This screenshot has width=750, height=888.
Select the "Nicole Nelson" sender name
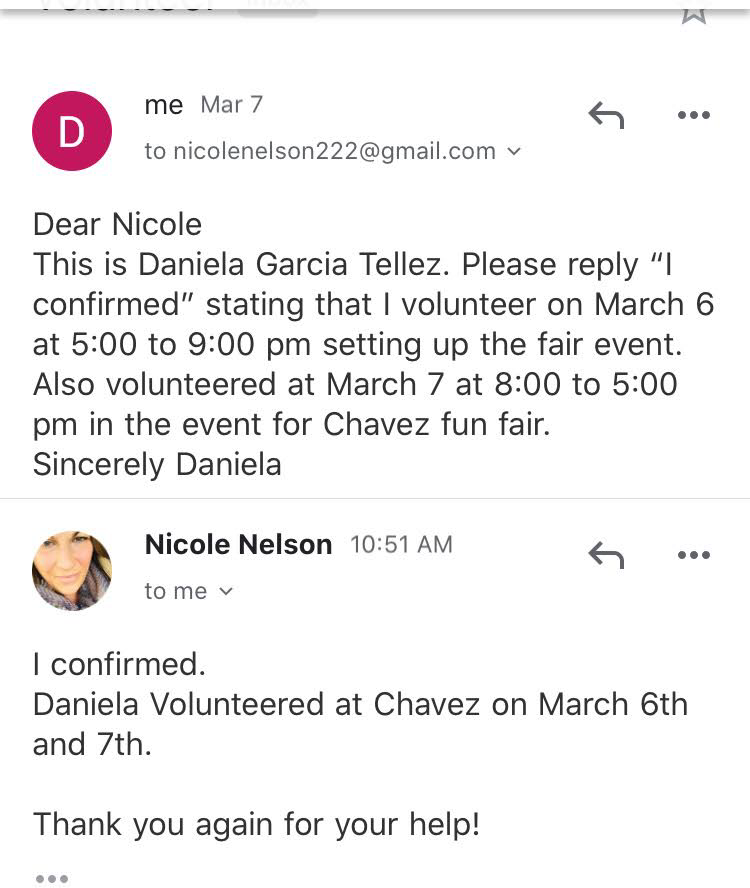click(238, 545)
